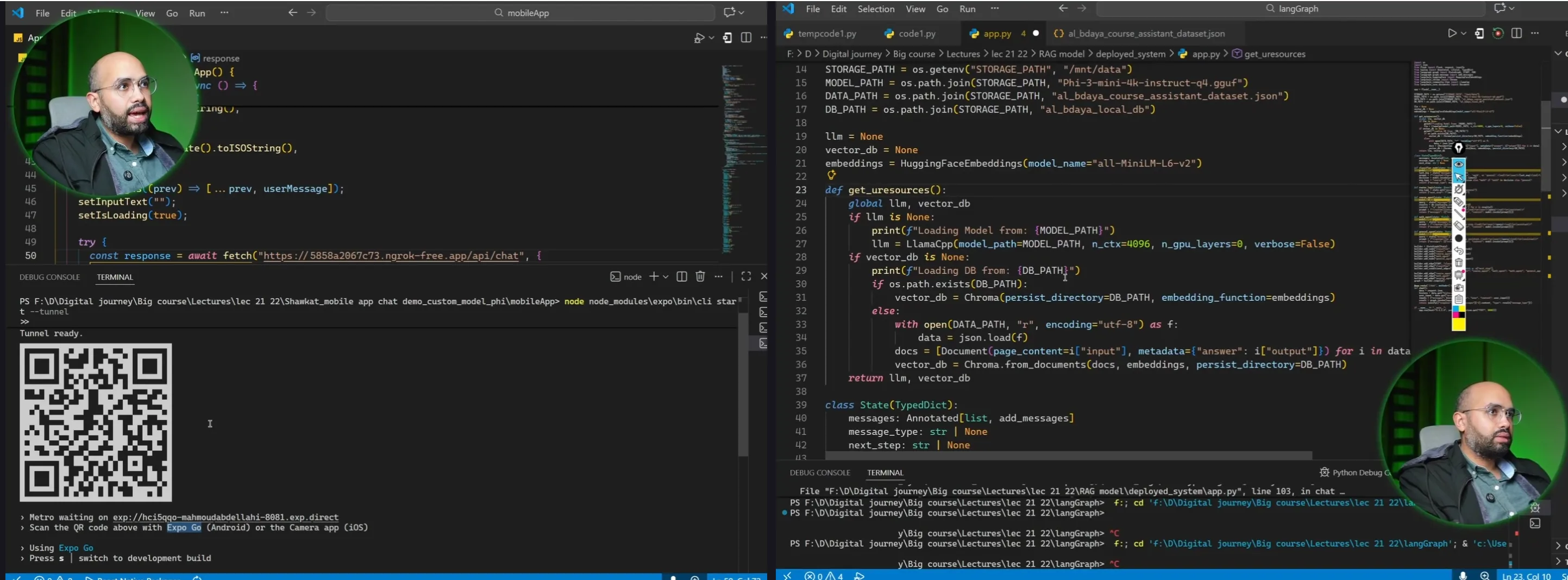Toggle the pen icon above annotation toolbar
The image size is (1568, 580).
point(1459,148)
